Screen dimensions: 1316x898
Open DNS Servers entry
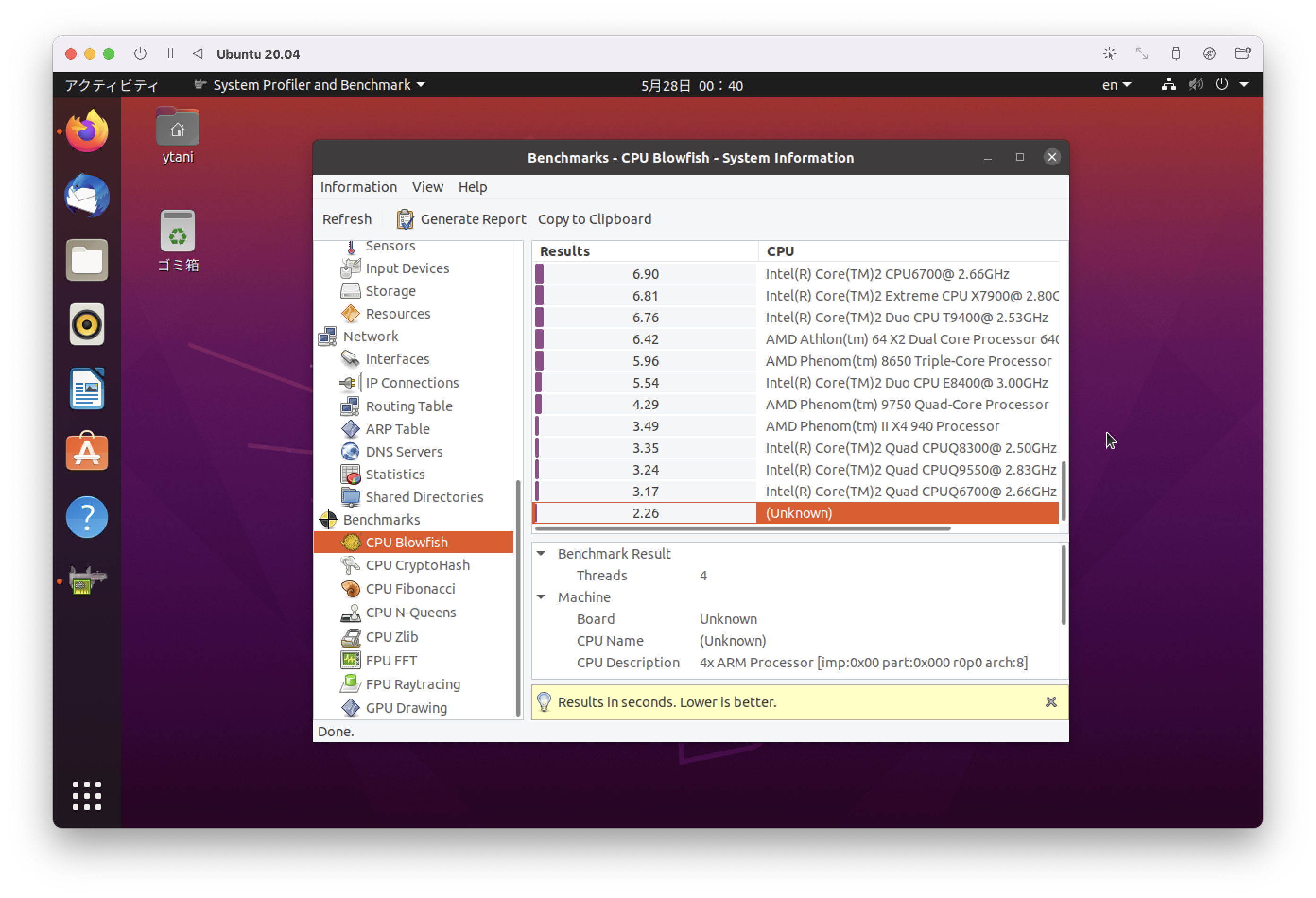coord(404,451)
